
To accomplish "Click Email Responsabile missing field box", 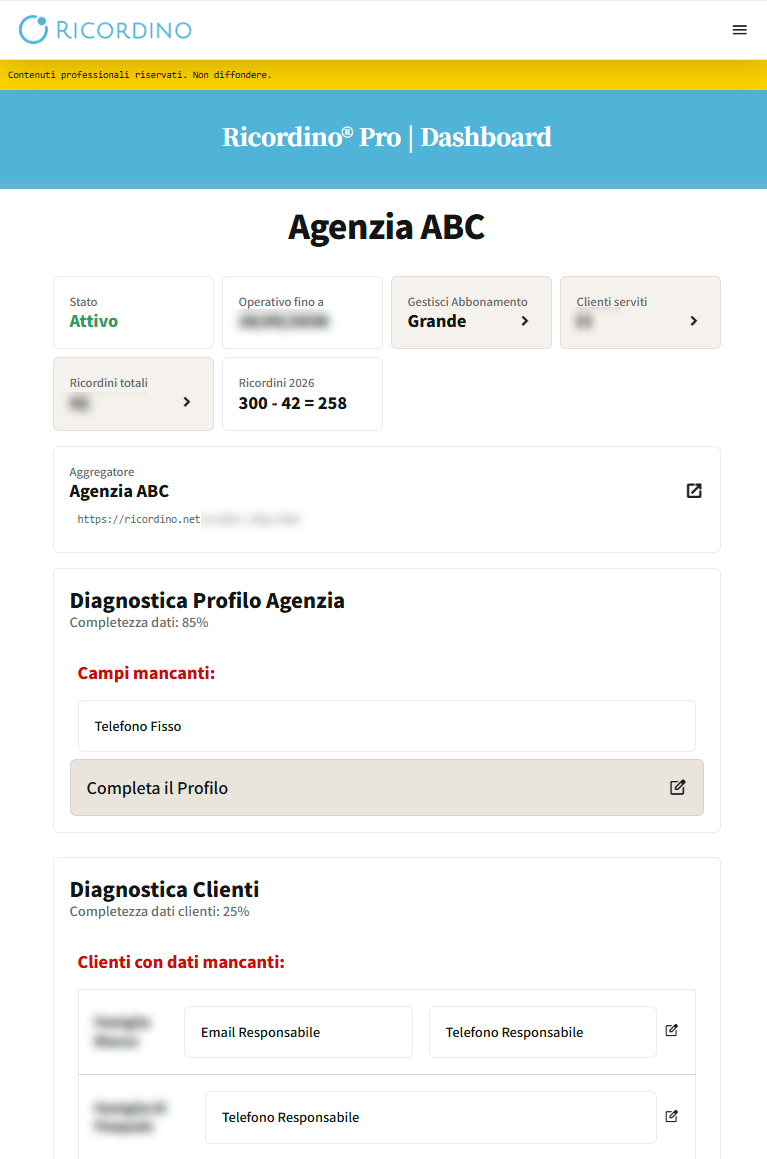I will 299,1032.
